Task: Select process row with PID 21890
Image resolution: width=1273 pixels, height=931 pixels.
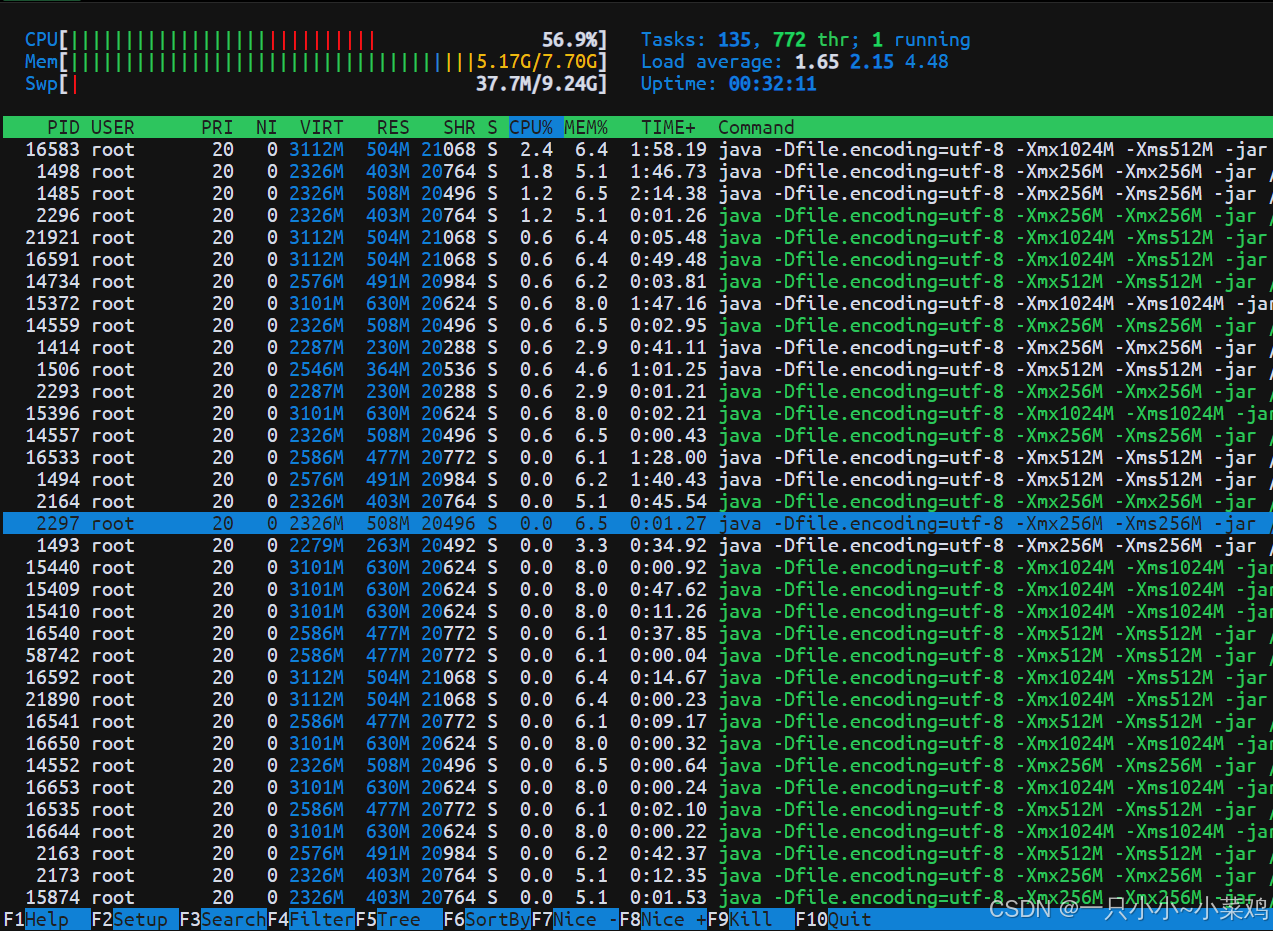Action: coord(636,700)
